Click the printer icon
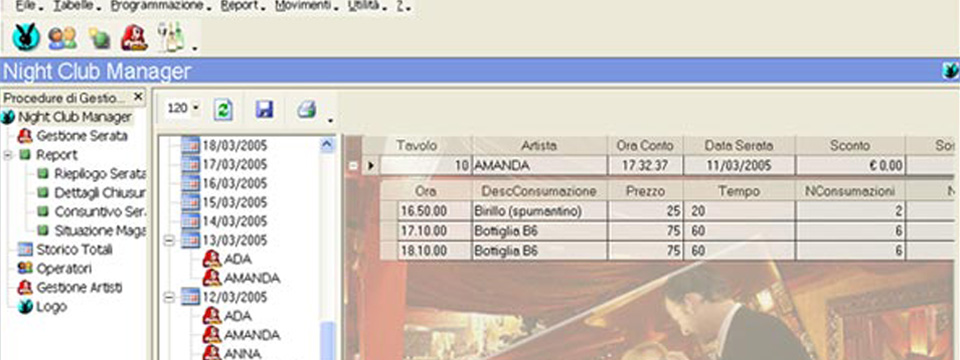The image size is (960, 360). coord(306,109)
